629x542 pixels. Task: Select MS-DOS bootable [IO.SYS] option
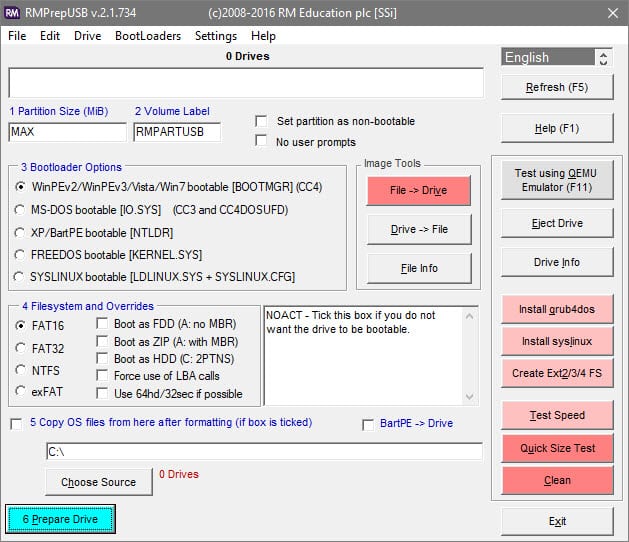[x=20, y=209]
